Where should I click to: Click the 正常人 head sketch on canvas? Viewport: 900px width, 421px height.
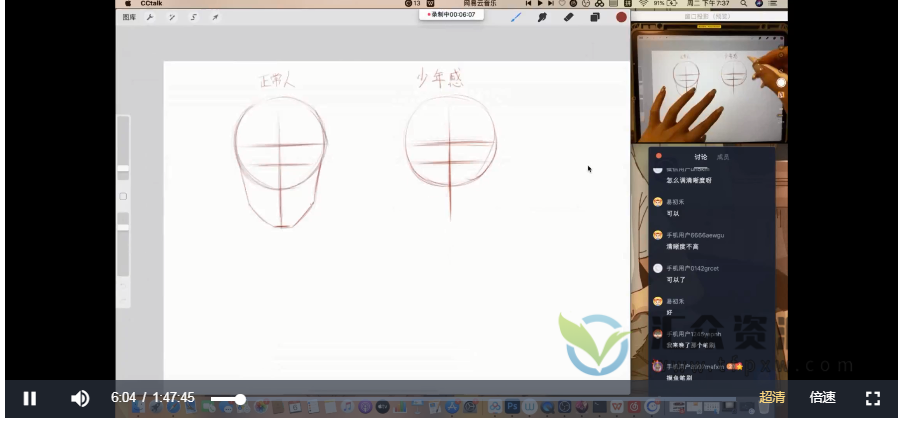[x=281, y=162]
